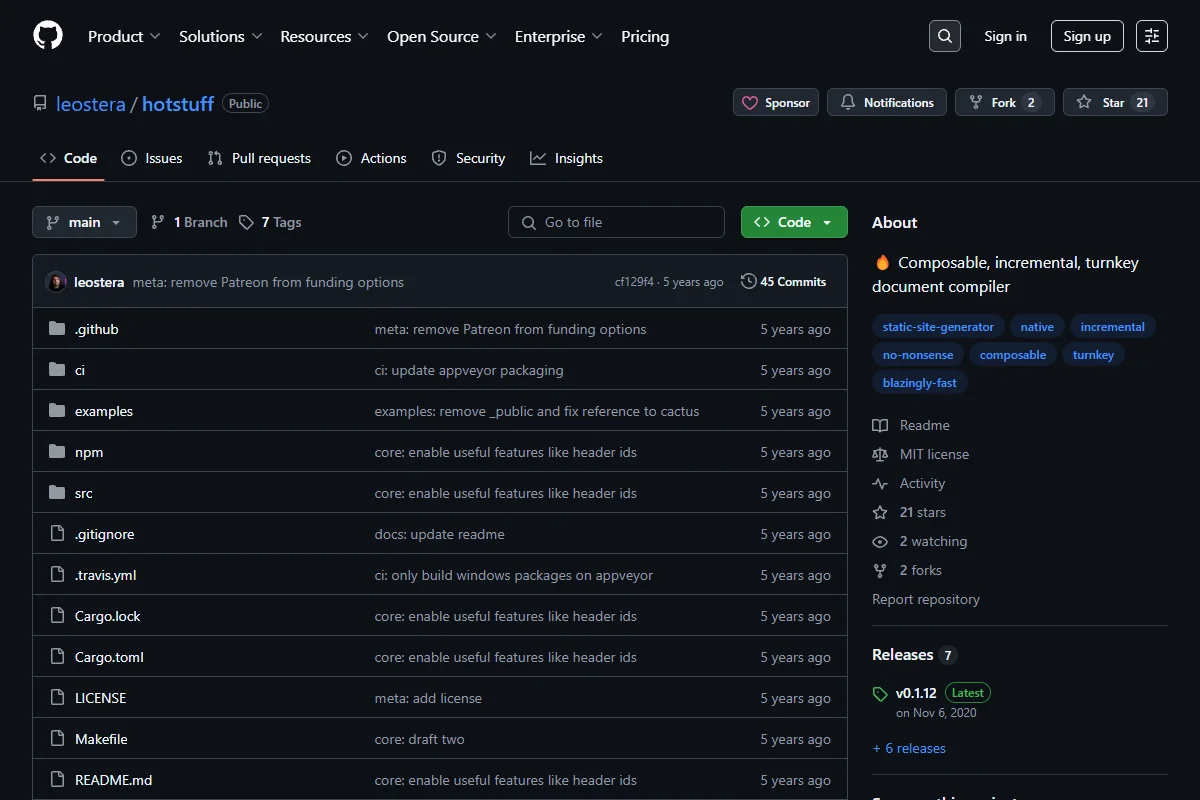This screenshot has width=1200, height=800.
Task: Open the leostera avatar in commit row
Action: coord(56,282)
